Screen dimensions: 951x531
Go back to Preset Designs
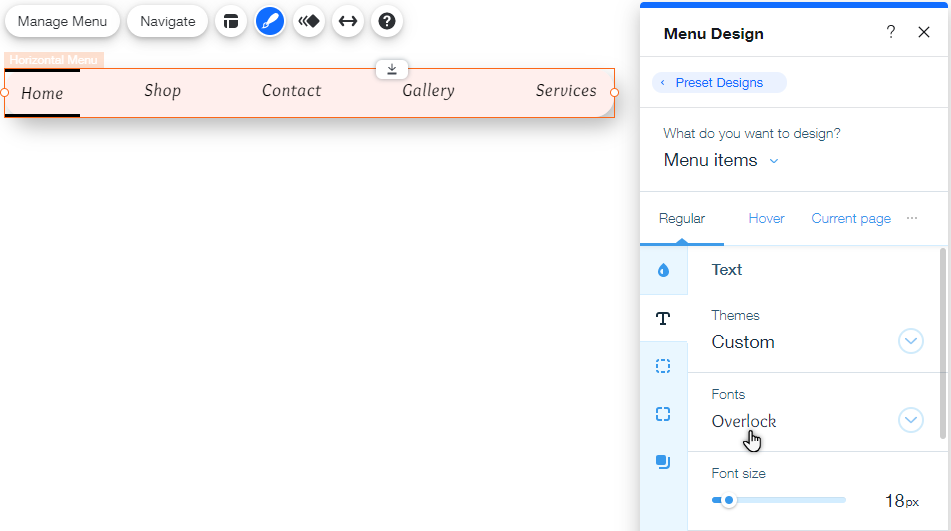click(718, 83)
